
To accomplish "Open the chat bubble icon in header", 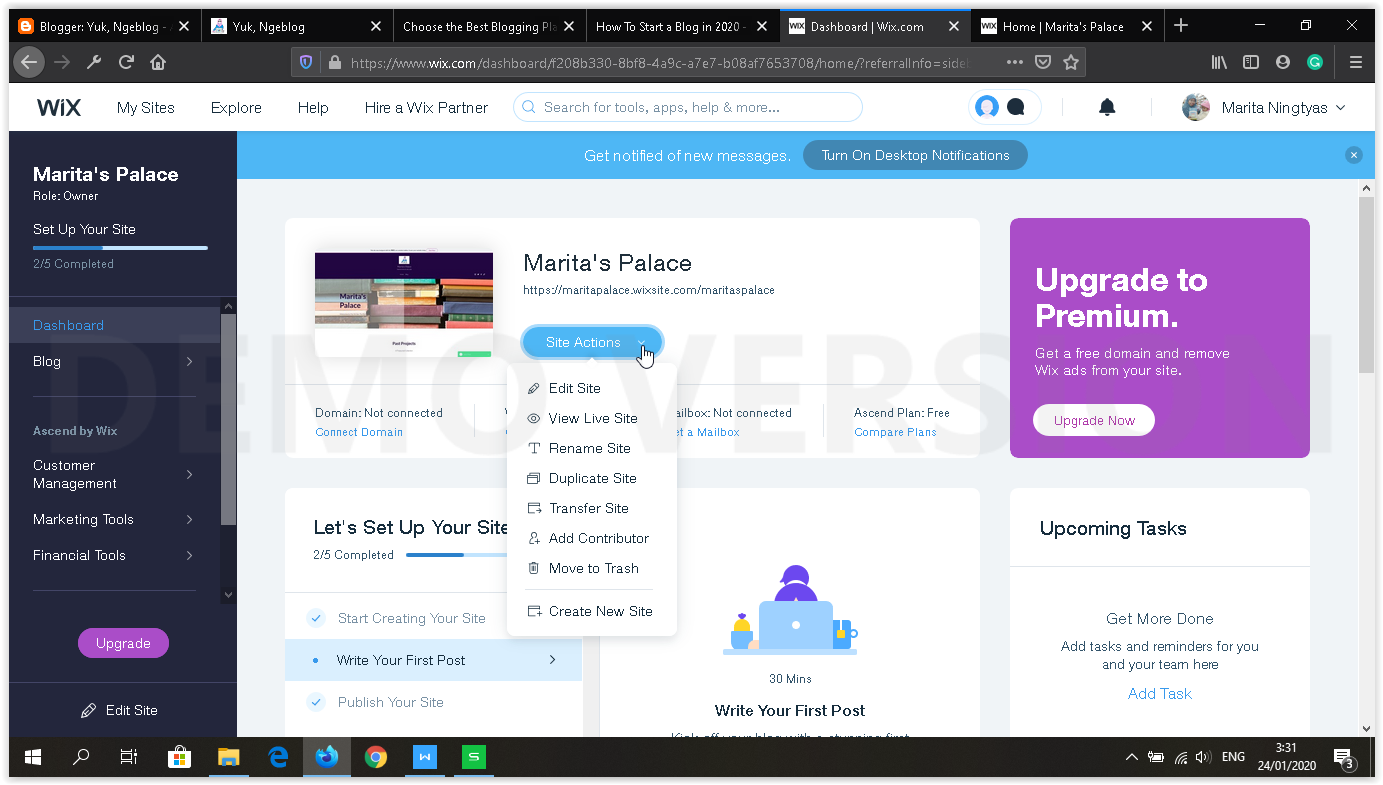I will (1016, 108).
